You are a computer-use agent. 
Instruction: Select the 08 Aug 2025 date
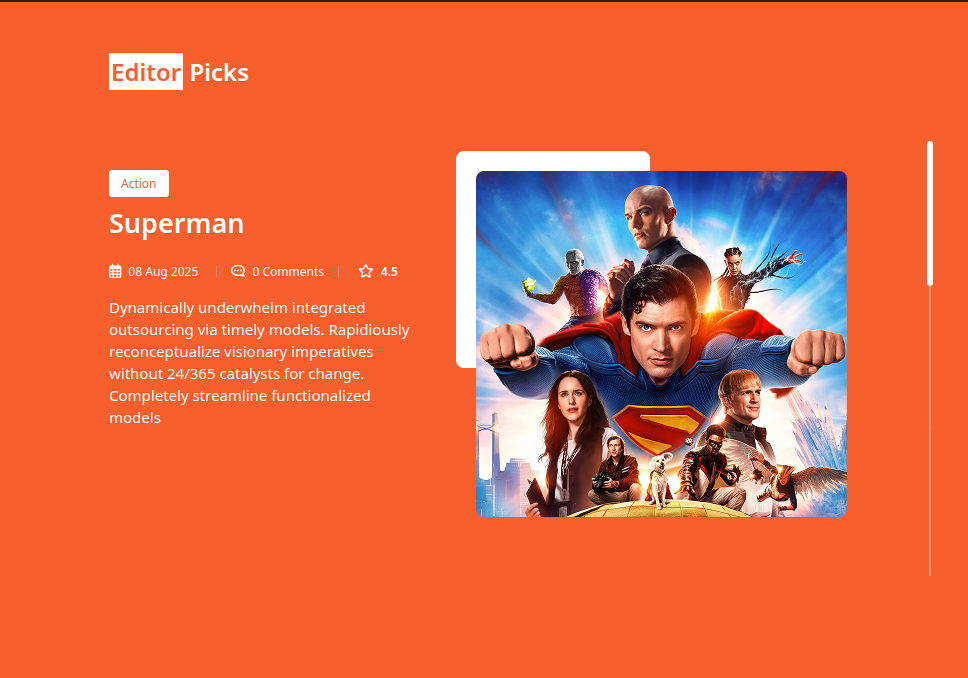[163, 272]
